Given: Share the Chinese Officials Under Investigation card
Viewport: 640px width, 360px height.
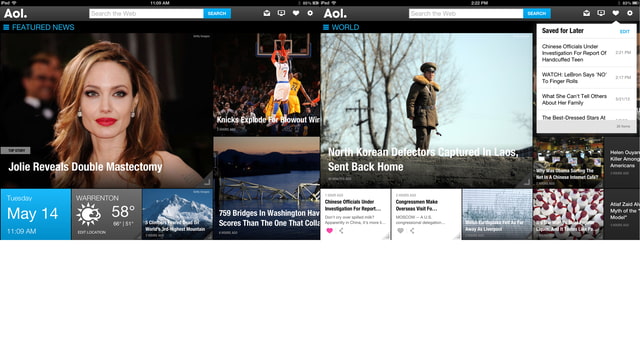Looking at the screenshot, I should click(x=341, y=231).
